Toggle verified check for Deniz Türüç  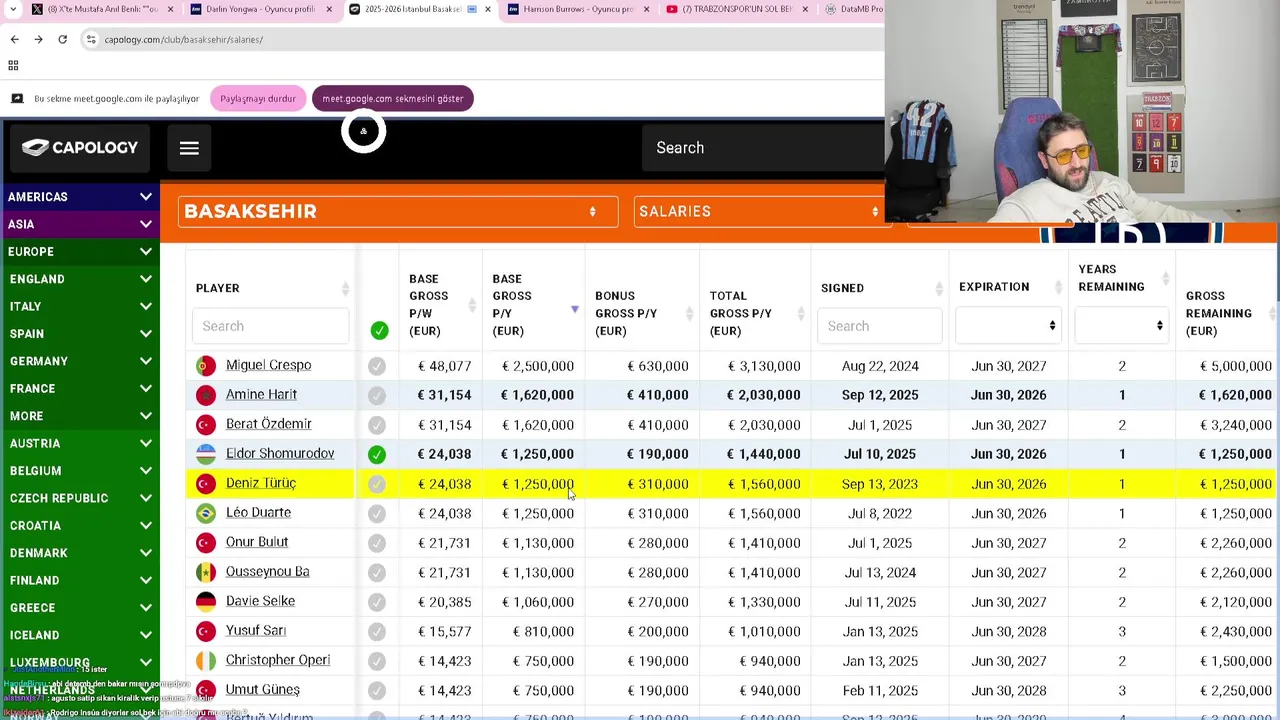[x=377, y=484]
